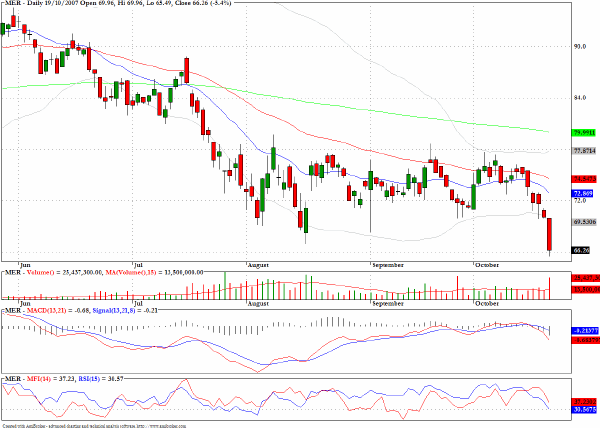Click the October label on volume panel axis

(x=487, y=303)
